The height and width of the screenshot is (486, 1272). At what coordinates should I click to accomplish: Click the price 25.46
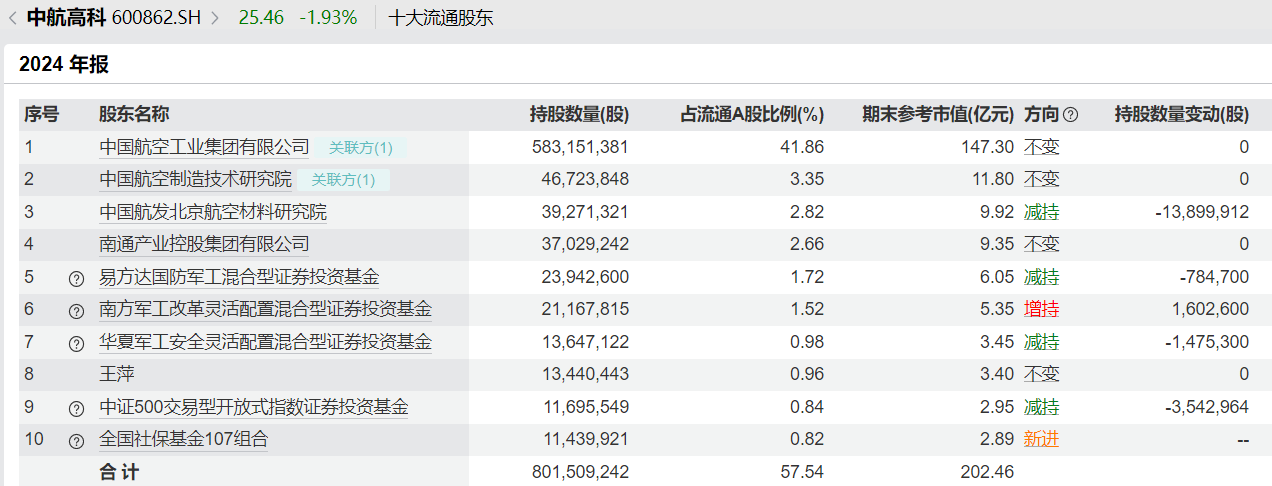(260, 17)
